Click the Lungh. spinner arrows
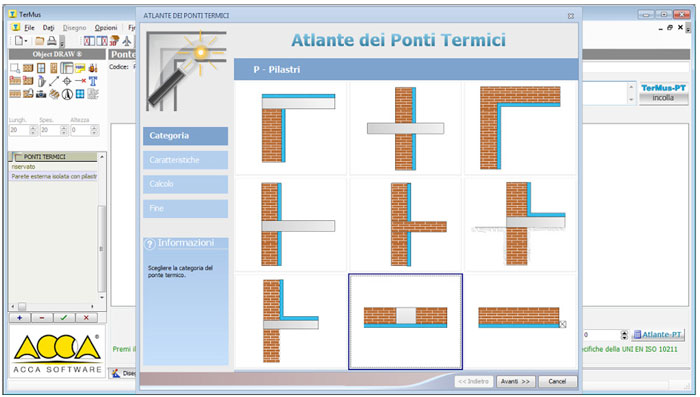The width and height of the screenshot is (700, 397). (33, 130)
